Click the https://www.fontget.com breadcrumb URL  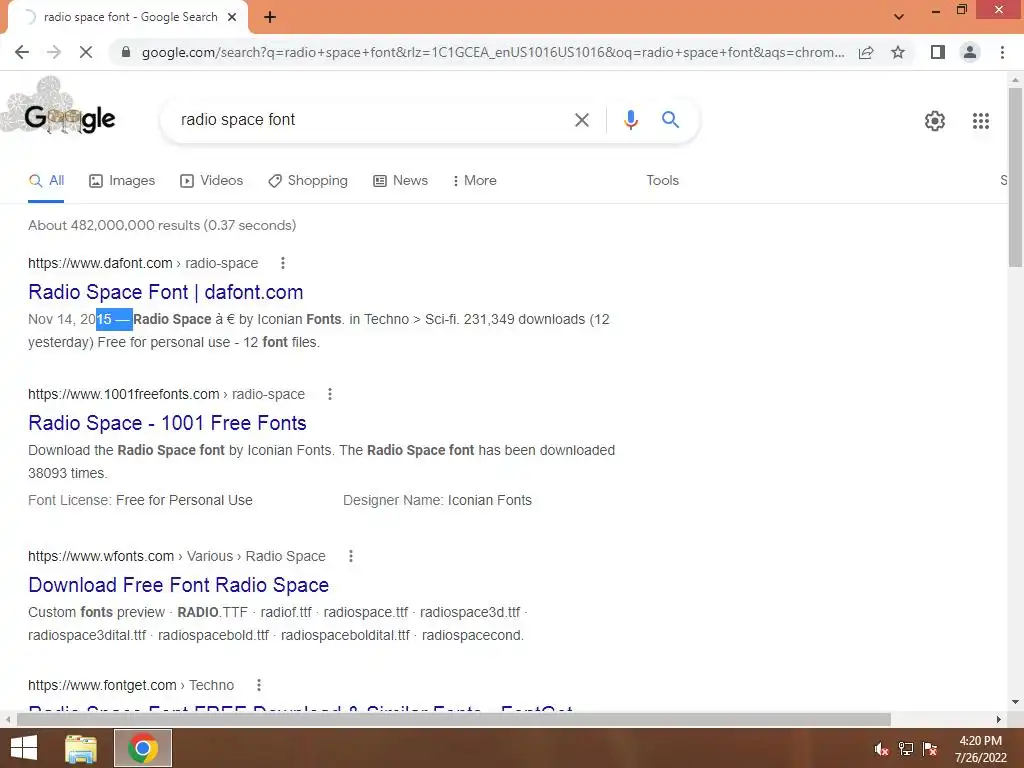point(102,685)
